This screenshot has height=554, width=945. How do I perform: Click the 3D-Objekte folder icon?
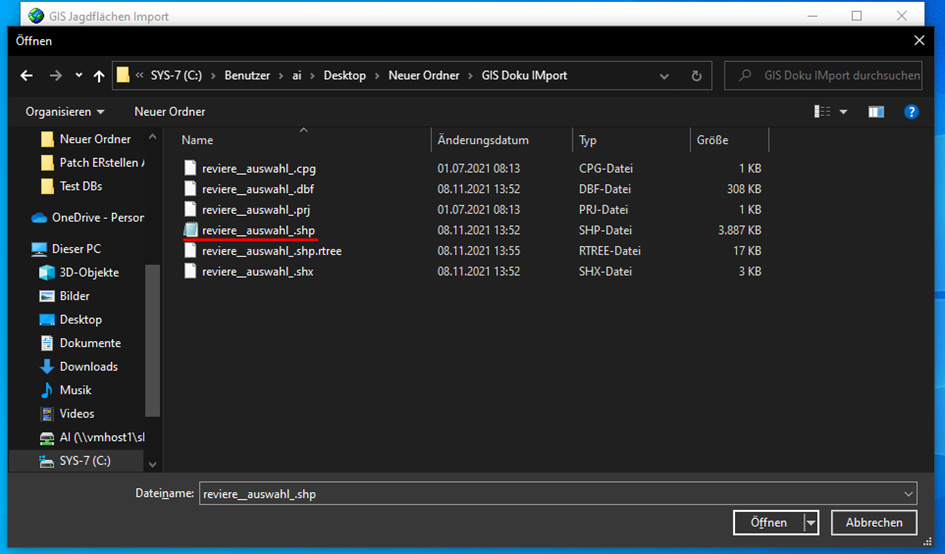(x=47, y=273)
